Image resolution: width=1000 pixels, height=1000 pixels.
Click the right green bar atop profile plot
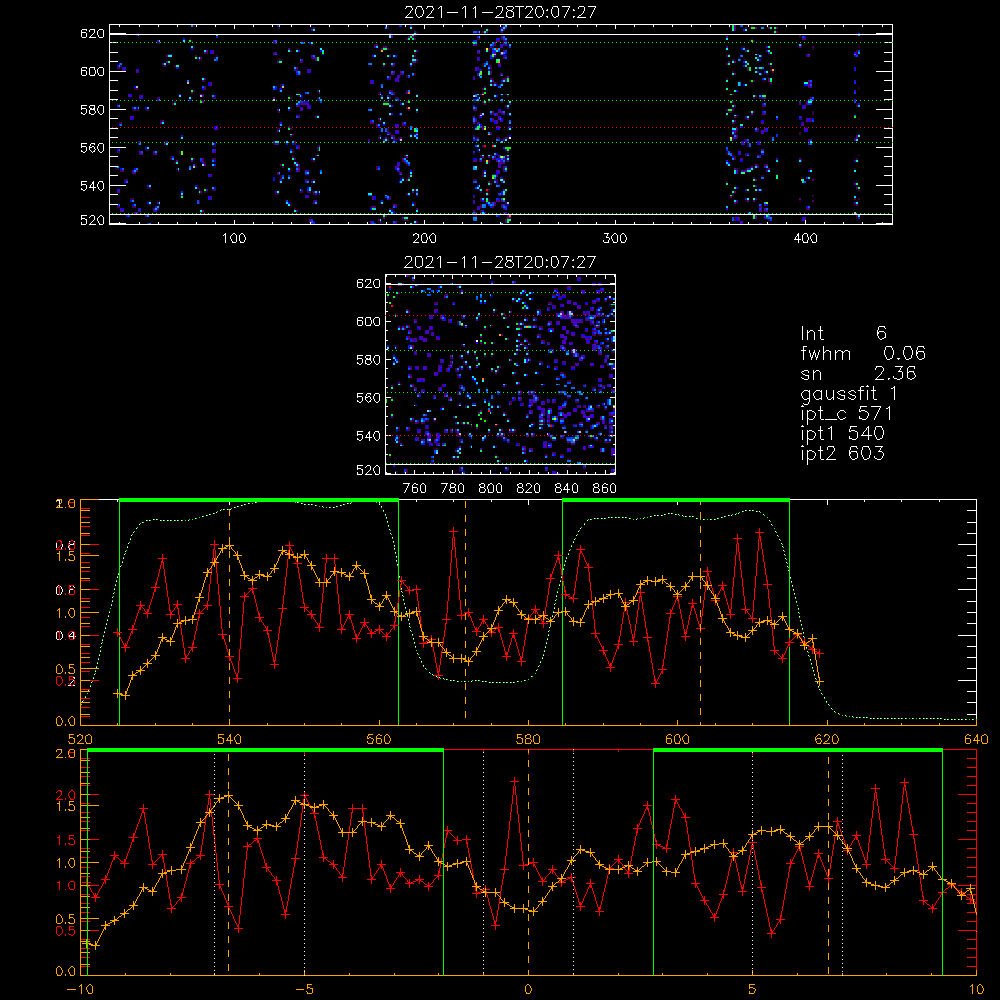[676, 501]
